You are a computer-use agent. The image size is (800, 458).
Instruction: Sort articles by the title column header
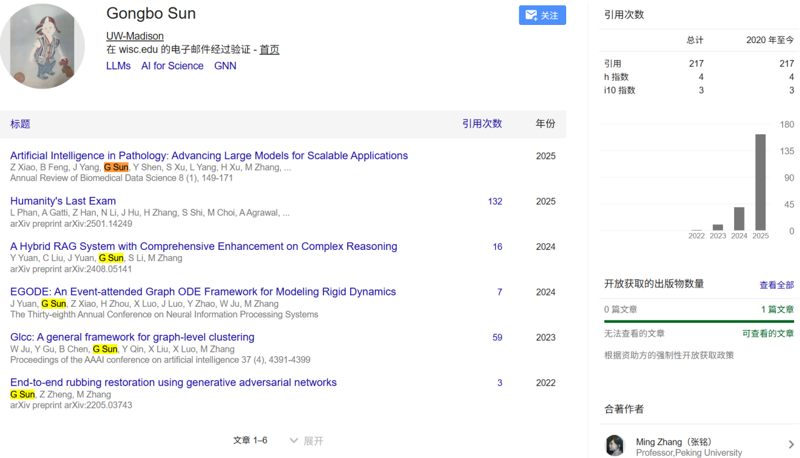click(20, 124)
